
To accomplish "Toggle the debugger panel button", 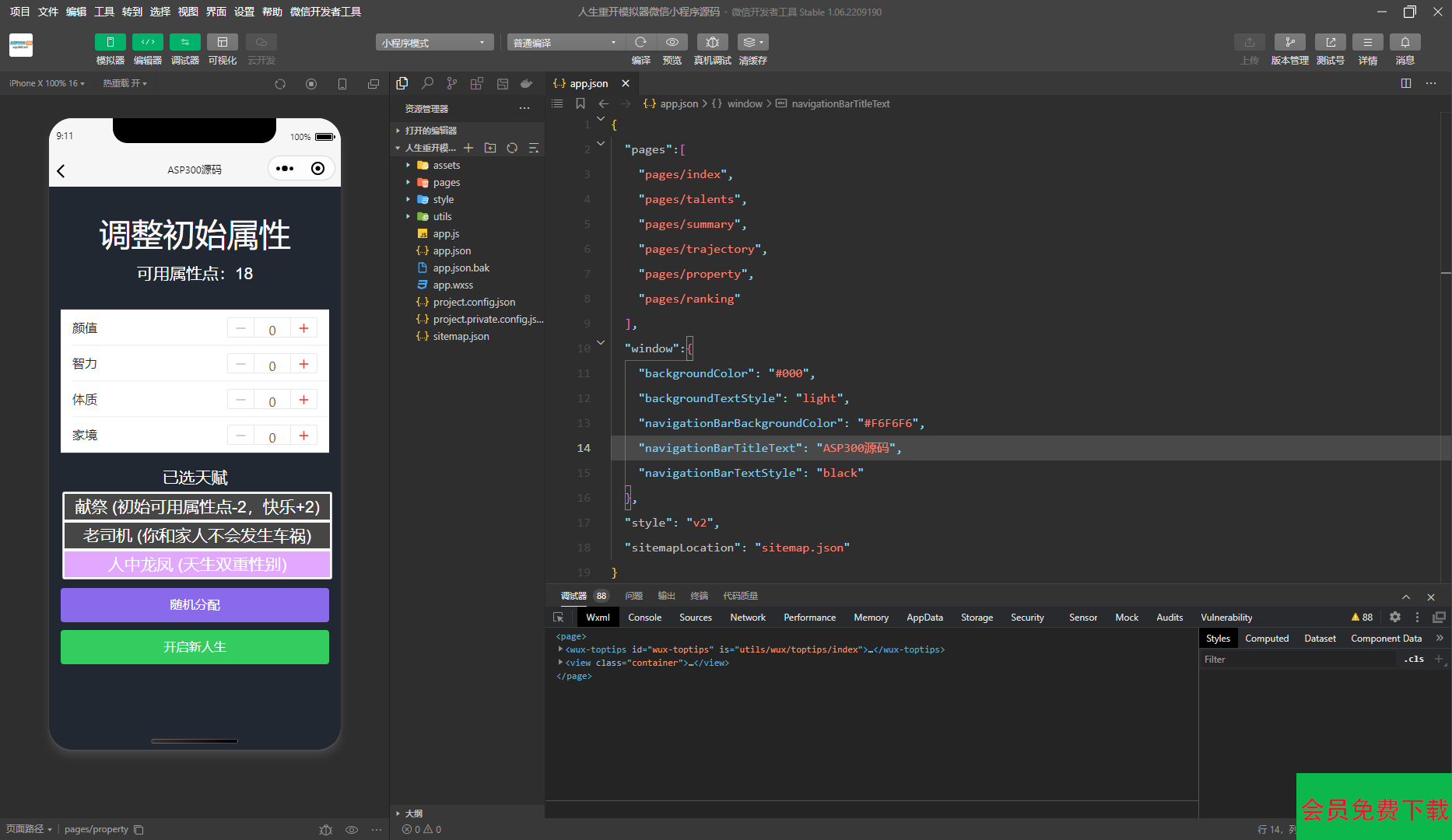I will coord(184,43).
